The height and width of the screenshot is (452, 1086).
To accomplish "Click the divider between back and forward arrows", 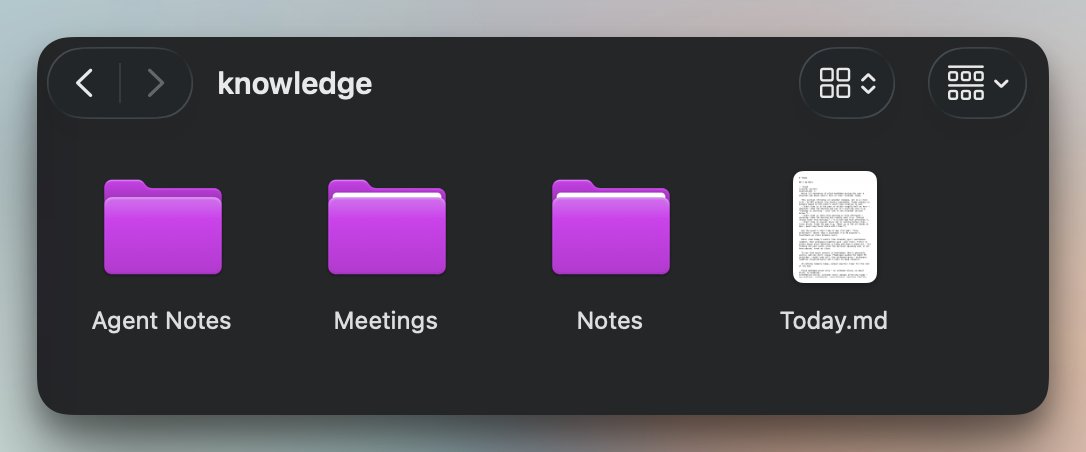I will [120, 83].
